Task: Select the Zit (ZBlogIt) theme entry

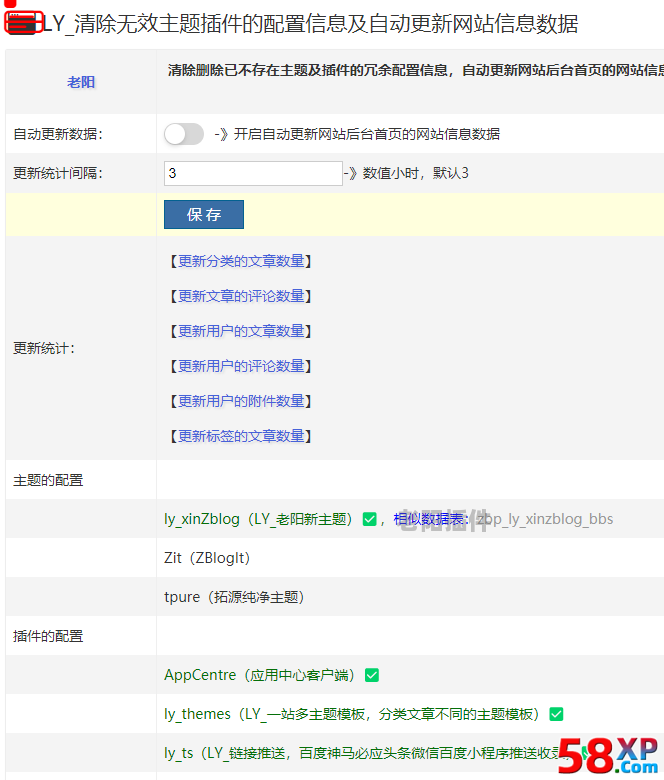Action: click(x=207, y=558)
